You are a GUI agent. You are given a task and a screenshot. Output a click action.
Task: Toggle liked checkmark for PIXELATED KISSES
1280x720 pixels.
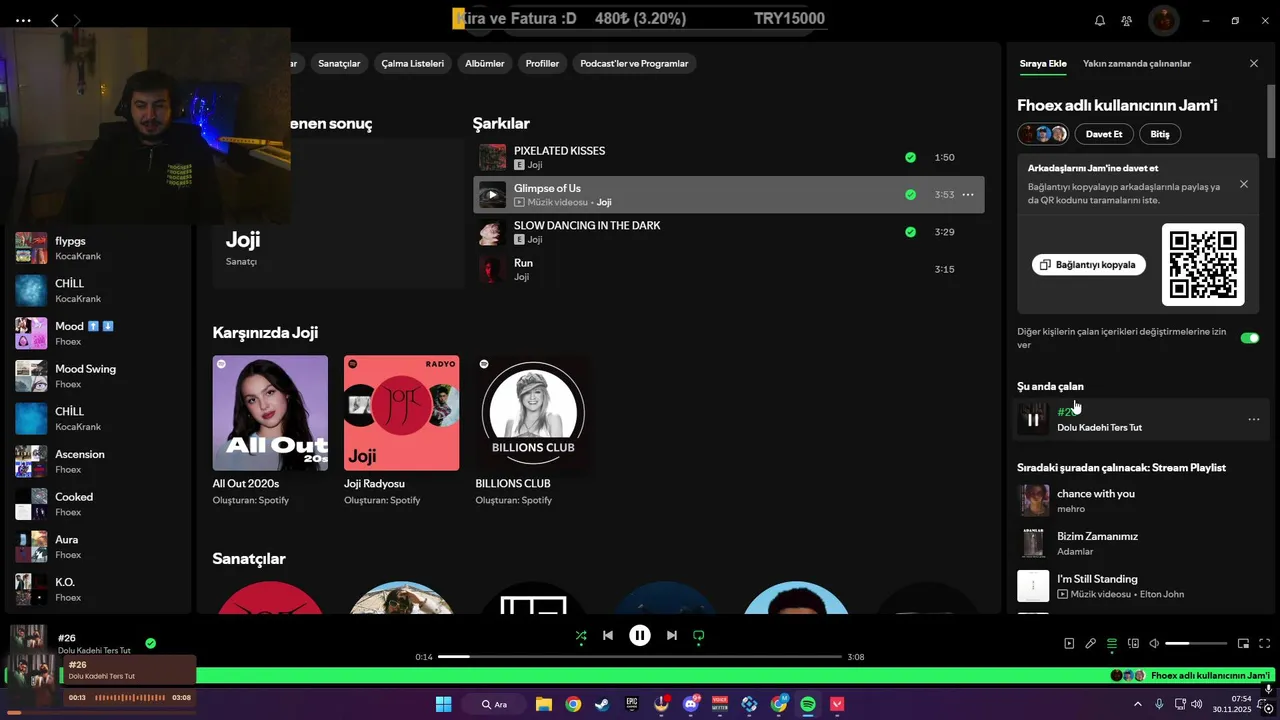[910, 157]
